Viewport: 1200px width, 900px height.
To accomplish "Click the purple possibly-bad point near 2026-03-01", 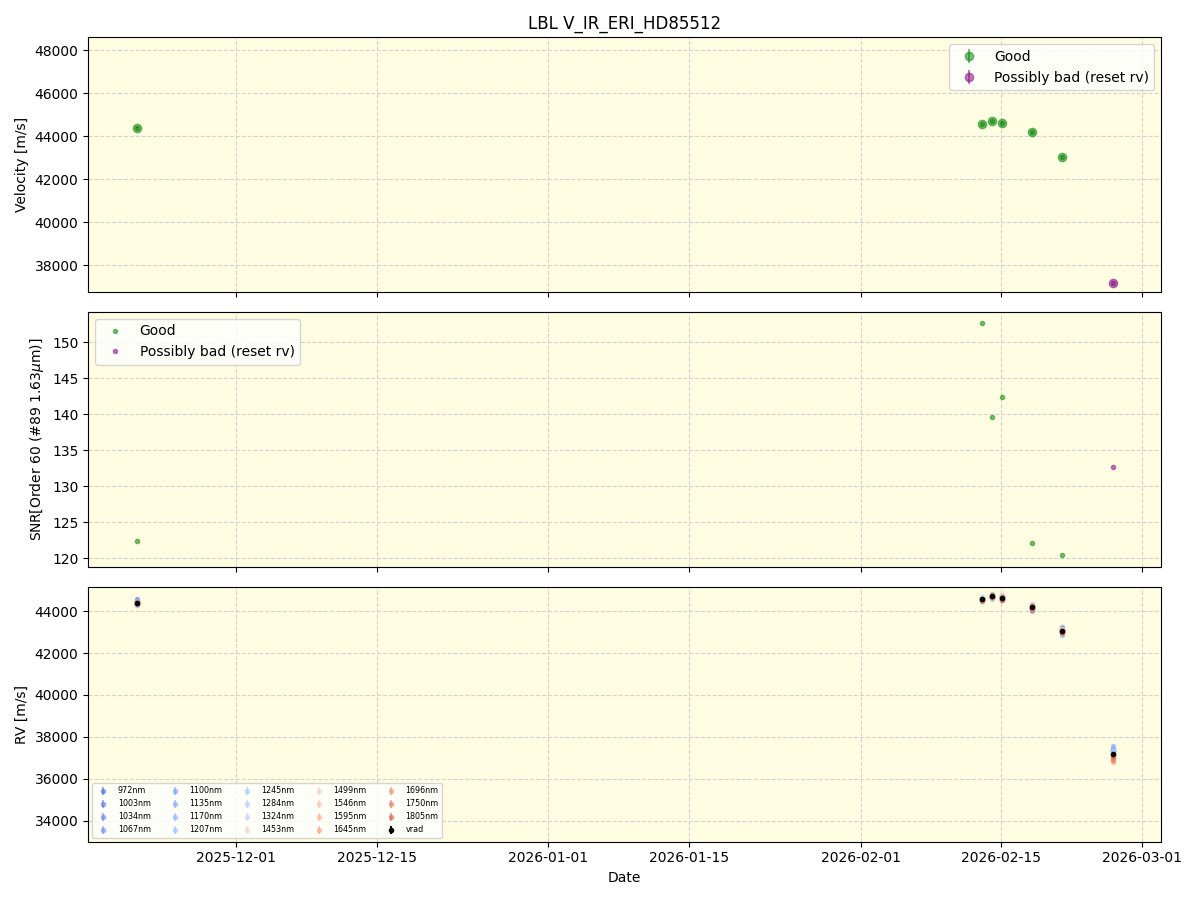I will [1111, 283].
